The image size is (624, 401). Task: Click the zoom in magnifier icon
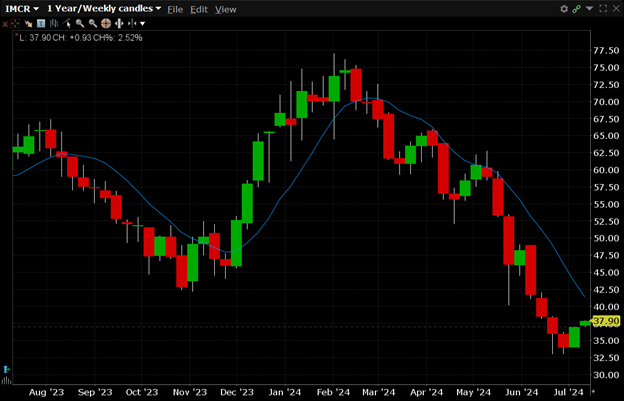click(80, 24)
